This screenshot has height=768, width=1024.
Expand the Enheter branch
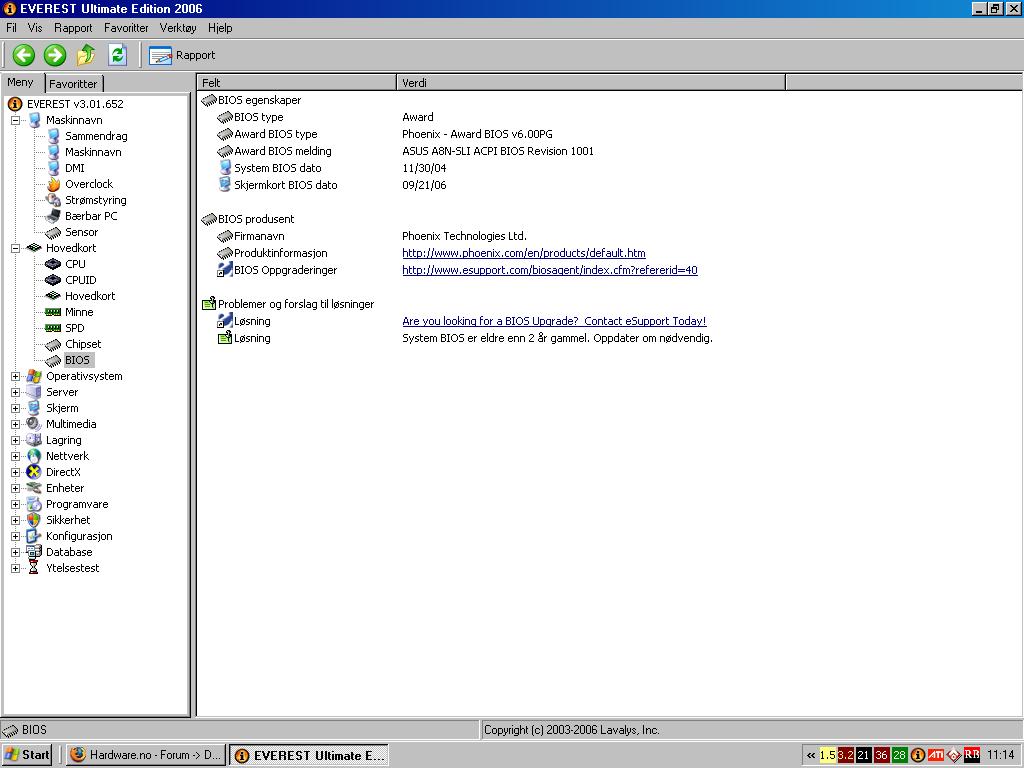coord(16,488)
